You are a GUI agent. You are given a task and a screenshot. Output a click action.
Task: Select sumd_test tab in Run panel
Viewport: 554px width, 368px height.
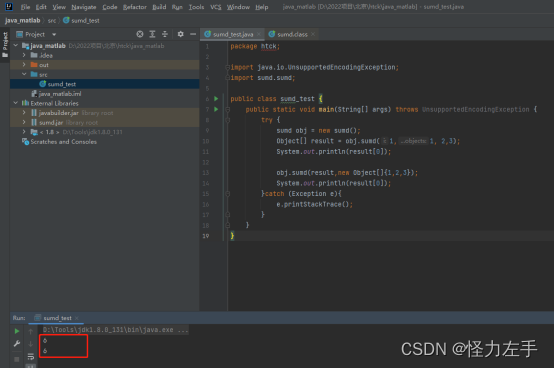point(57,318)
